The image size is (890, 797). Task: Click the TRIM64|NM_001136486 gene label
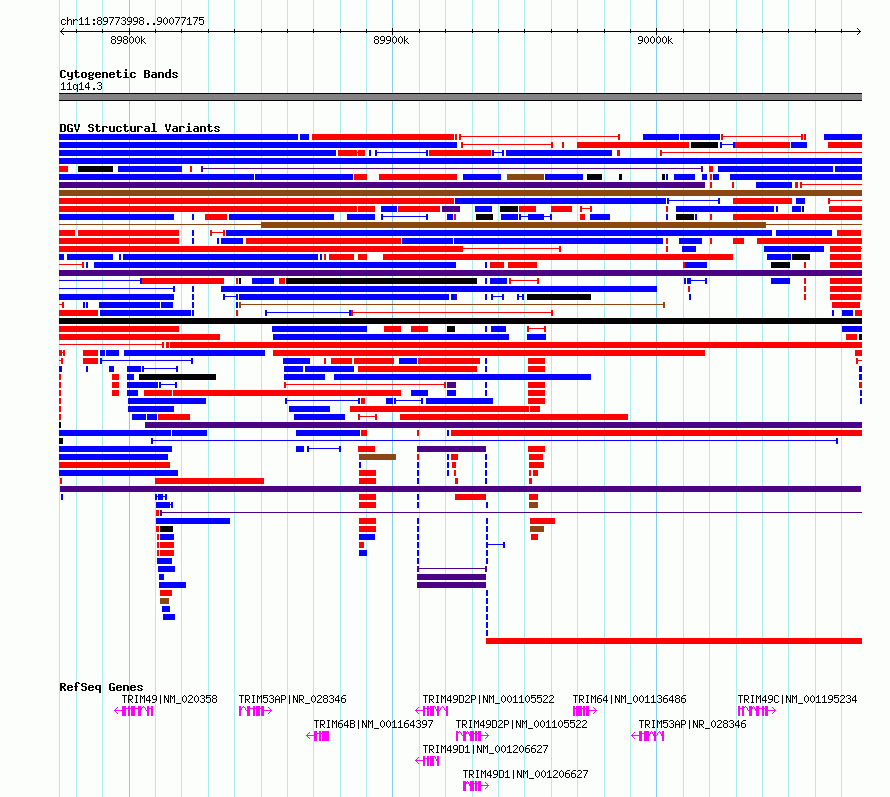(629, 699)
